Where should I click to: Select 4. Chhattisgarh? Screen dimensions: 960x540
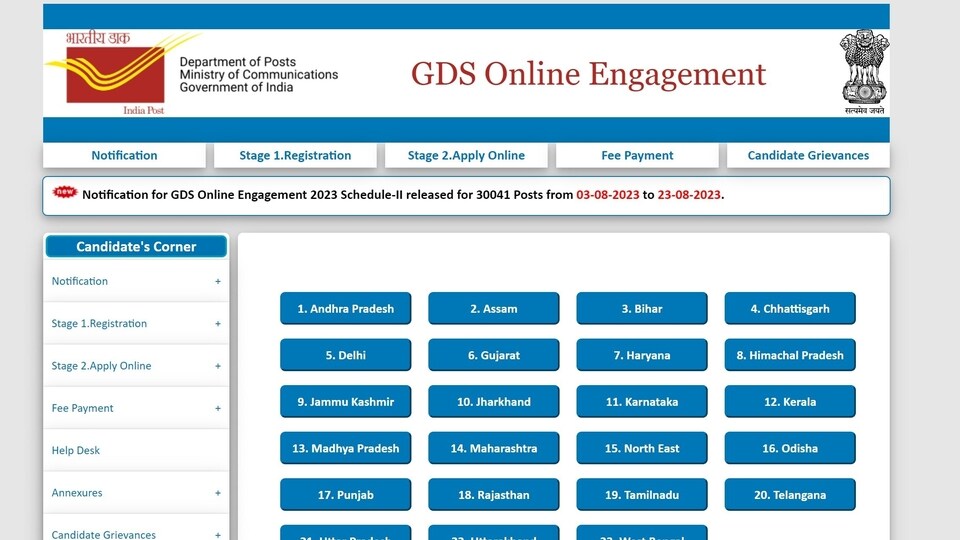click(790, 309)
